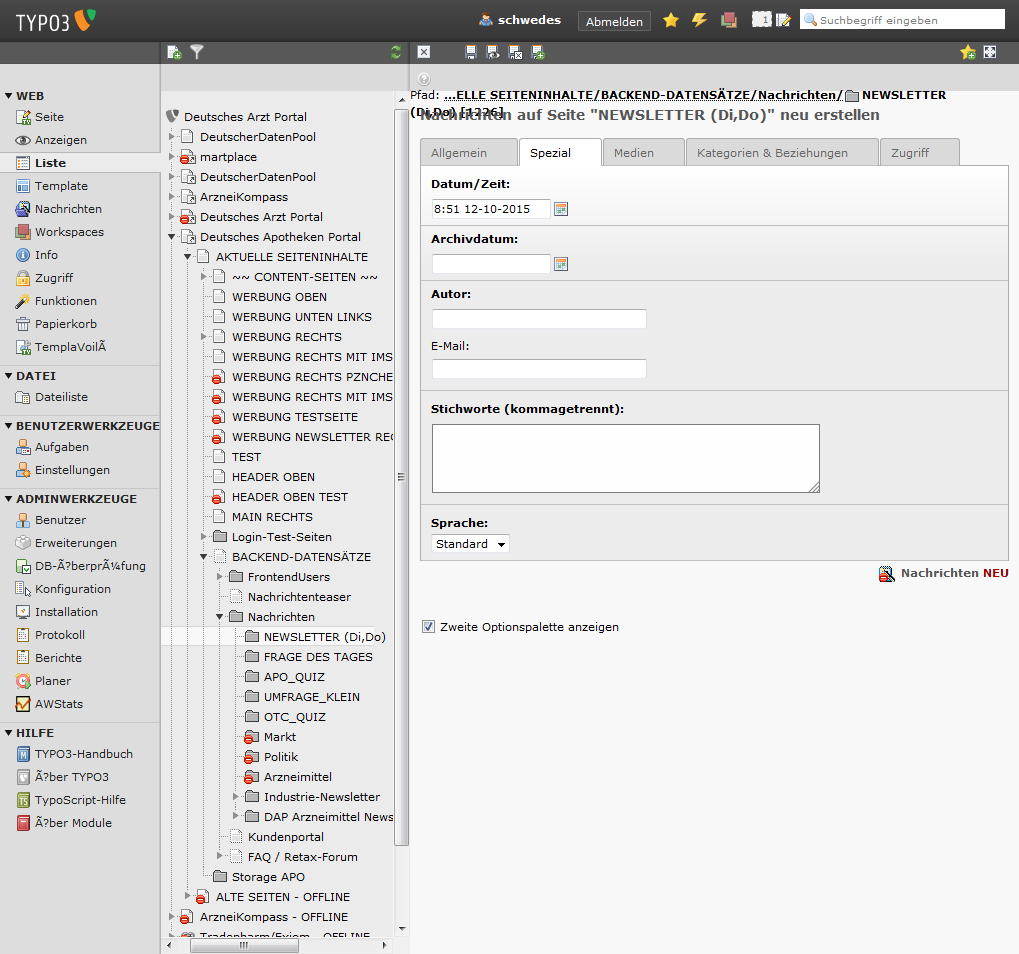Refresh the page tree with green arrows
The width and height of the screenshot is (1019, 954).
point(396,52)
